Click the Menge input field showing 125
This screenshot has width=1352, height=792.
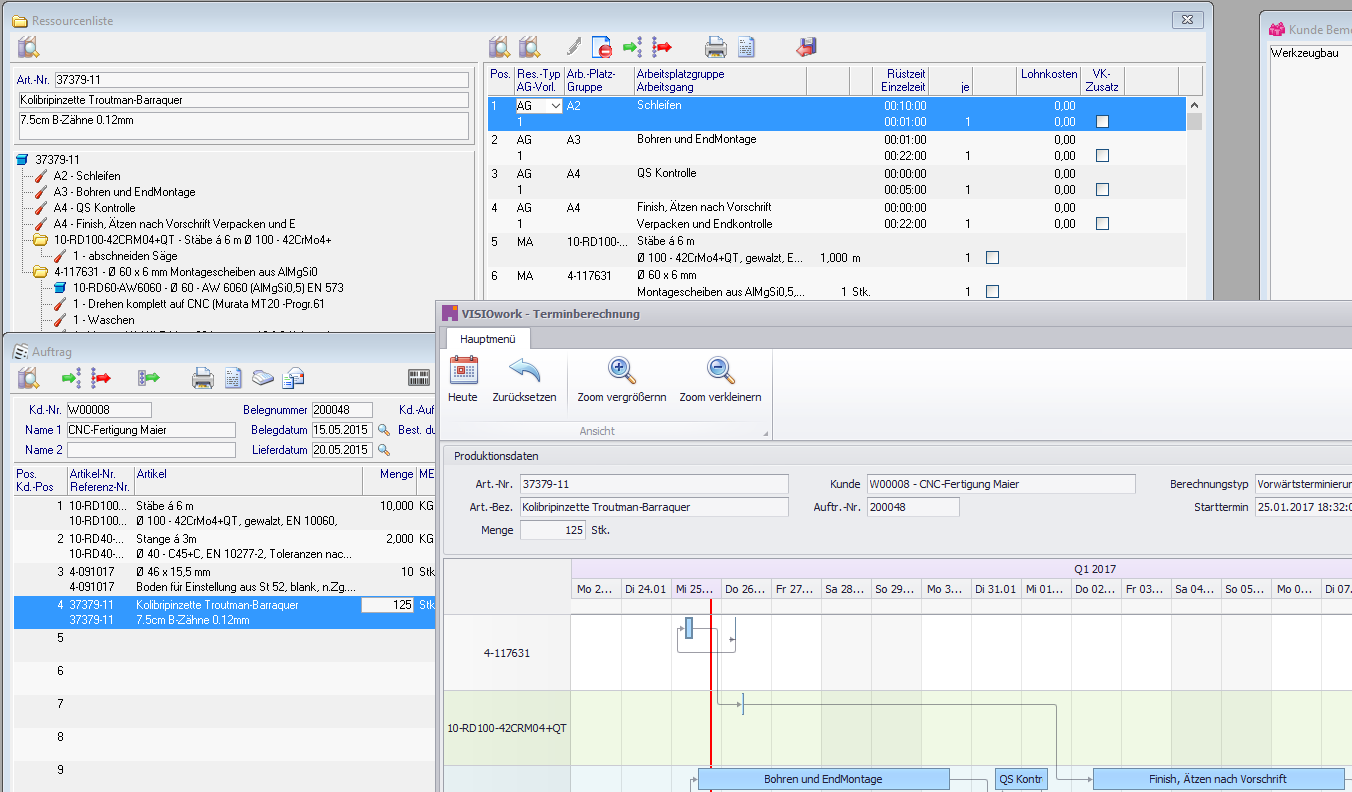pos(553,530)
